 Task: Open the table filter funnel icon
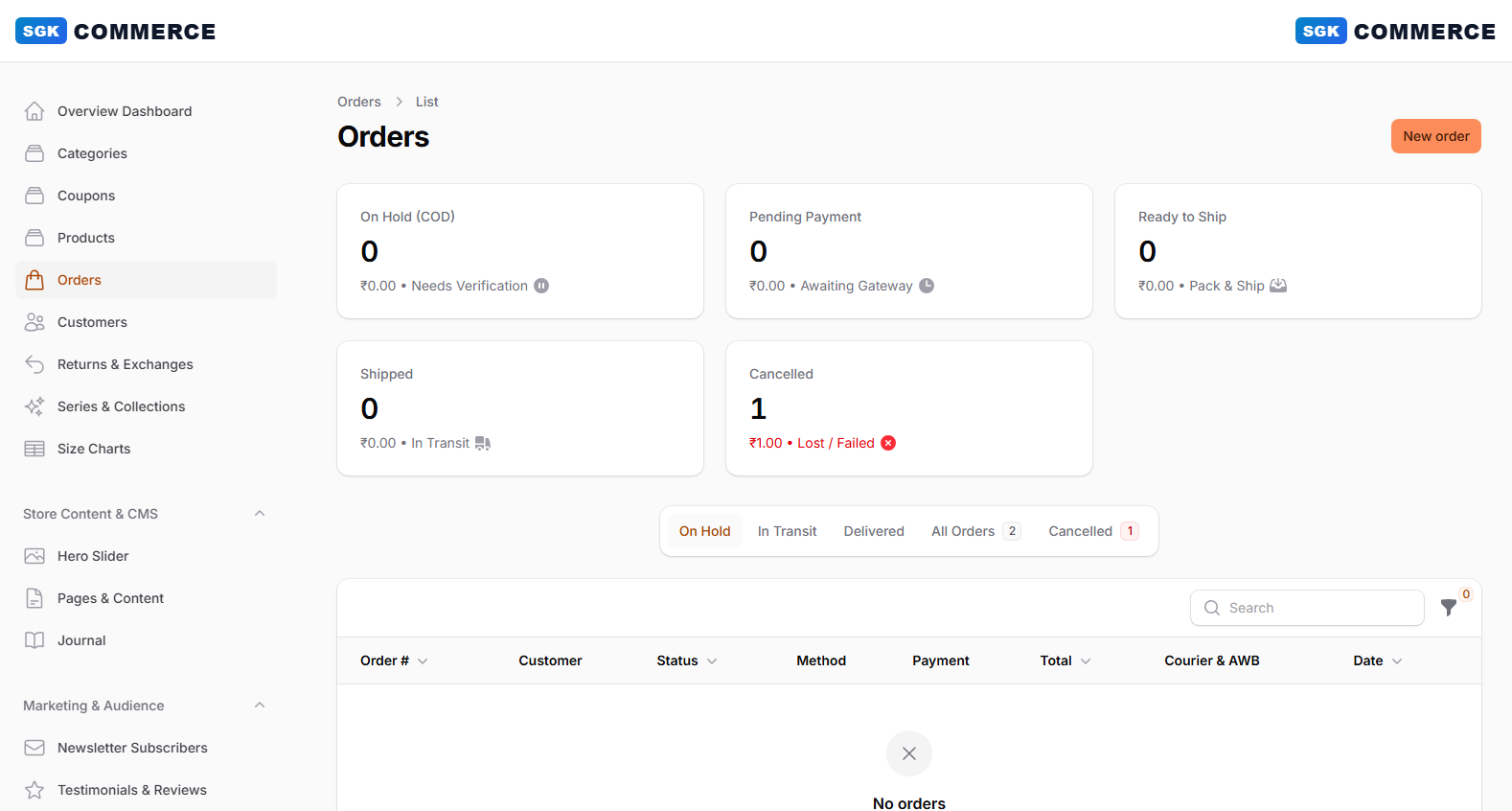1449,608
